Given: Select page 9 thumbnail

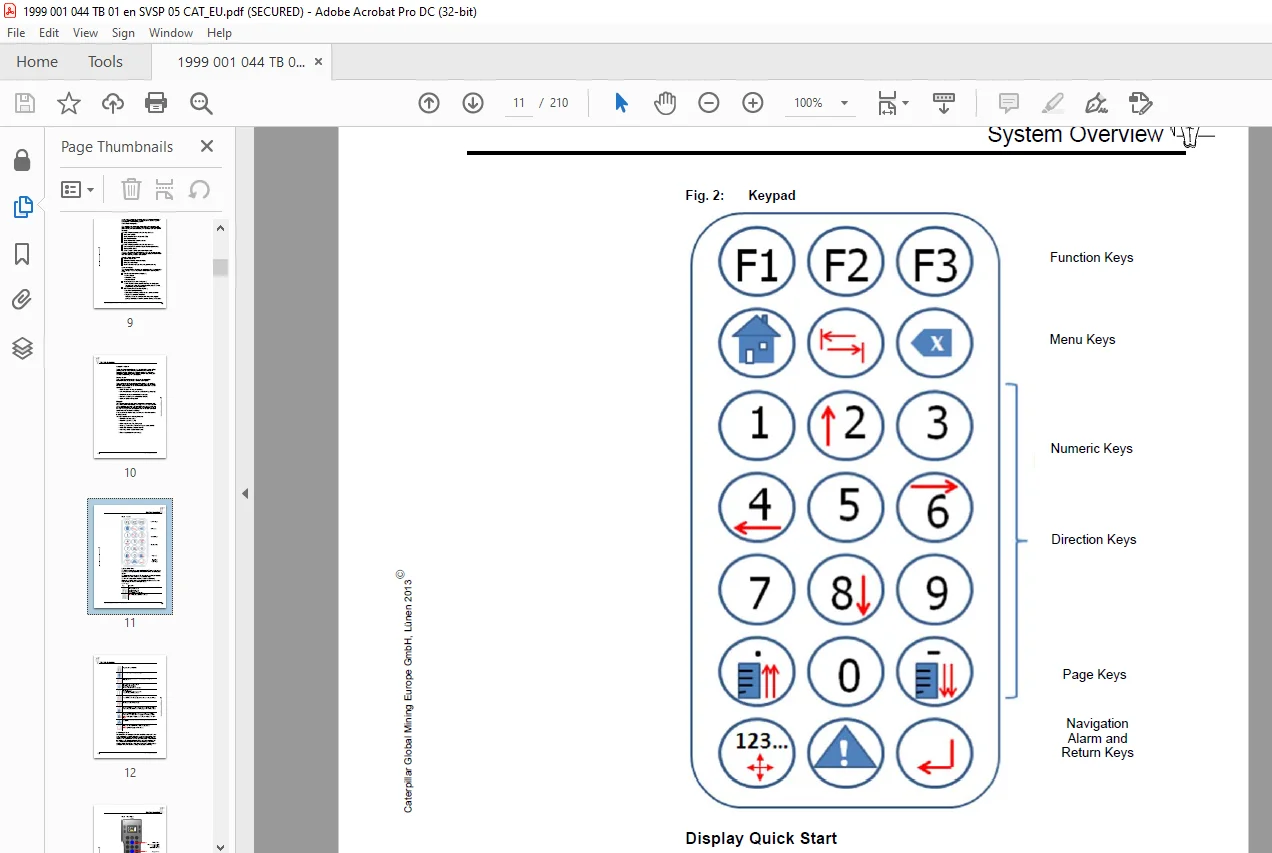Looking at the screenshot, I should 130,263.
